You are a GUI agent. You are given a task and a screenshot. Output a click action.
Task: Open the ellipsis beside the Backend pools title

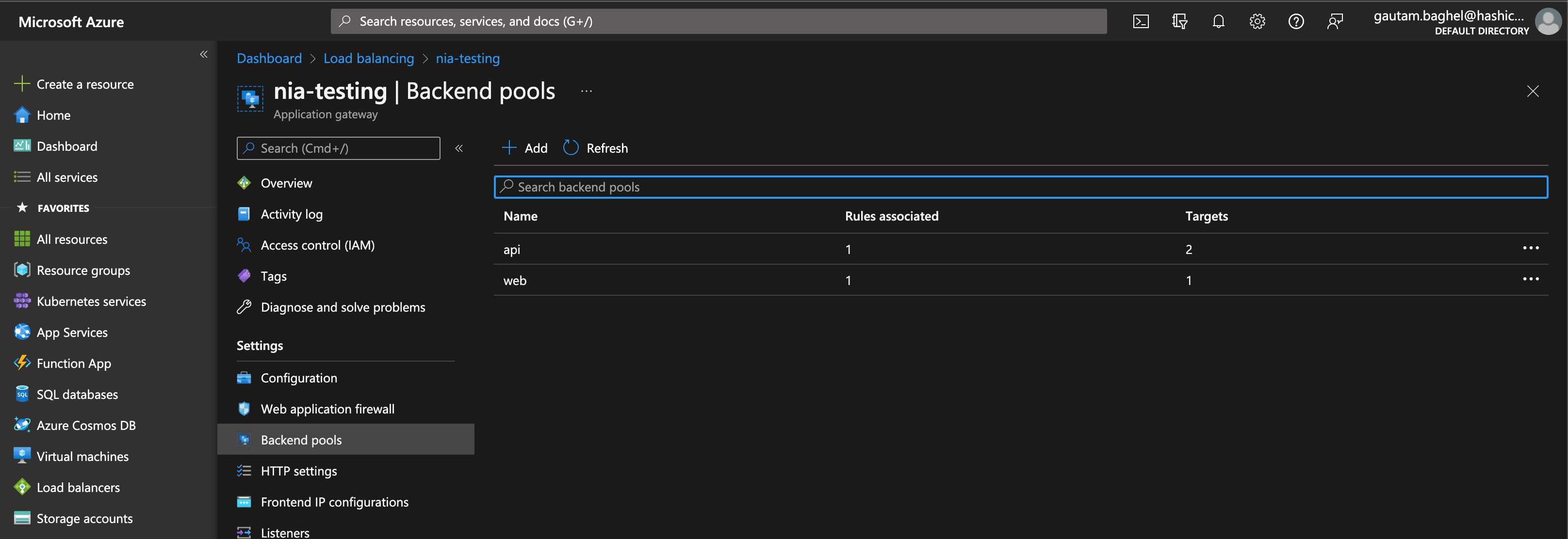(586, 91)
